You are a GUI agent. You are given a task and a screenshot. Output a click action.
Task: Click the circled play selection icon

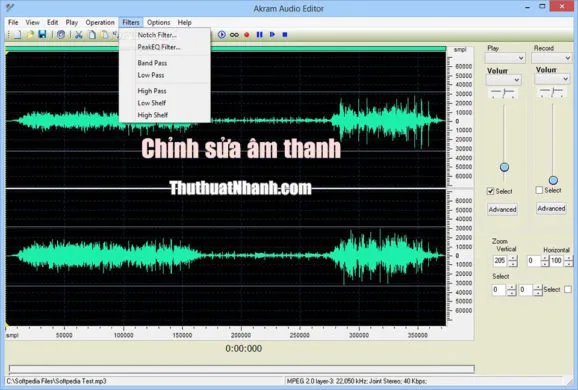click(x=222, y=35)
